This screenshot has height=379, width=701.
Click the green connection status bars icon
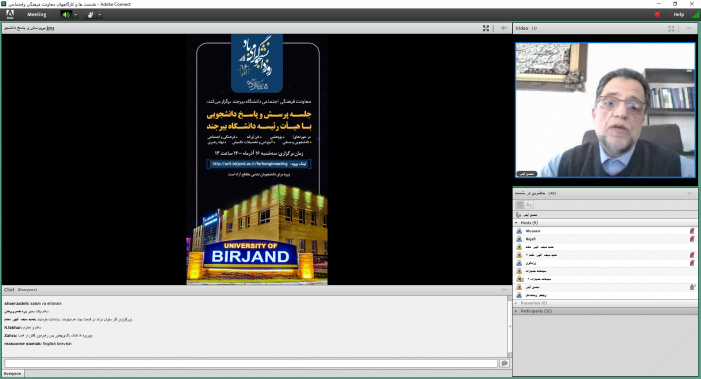695,15
